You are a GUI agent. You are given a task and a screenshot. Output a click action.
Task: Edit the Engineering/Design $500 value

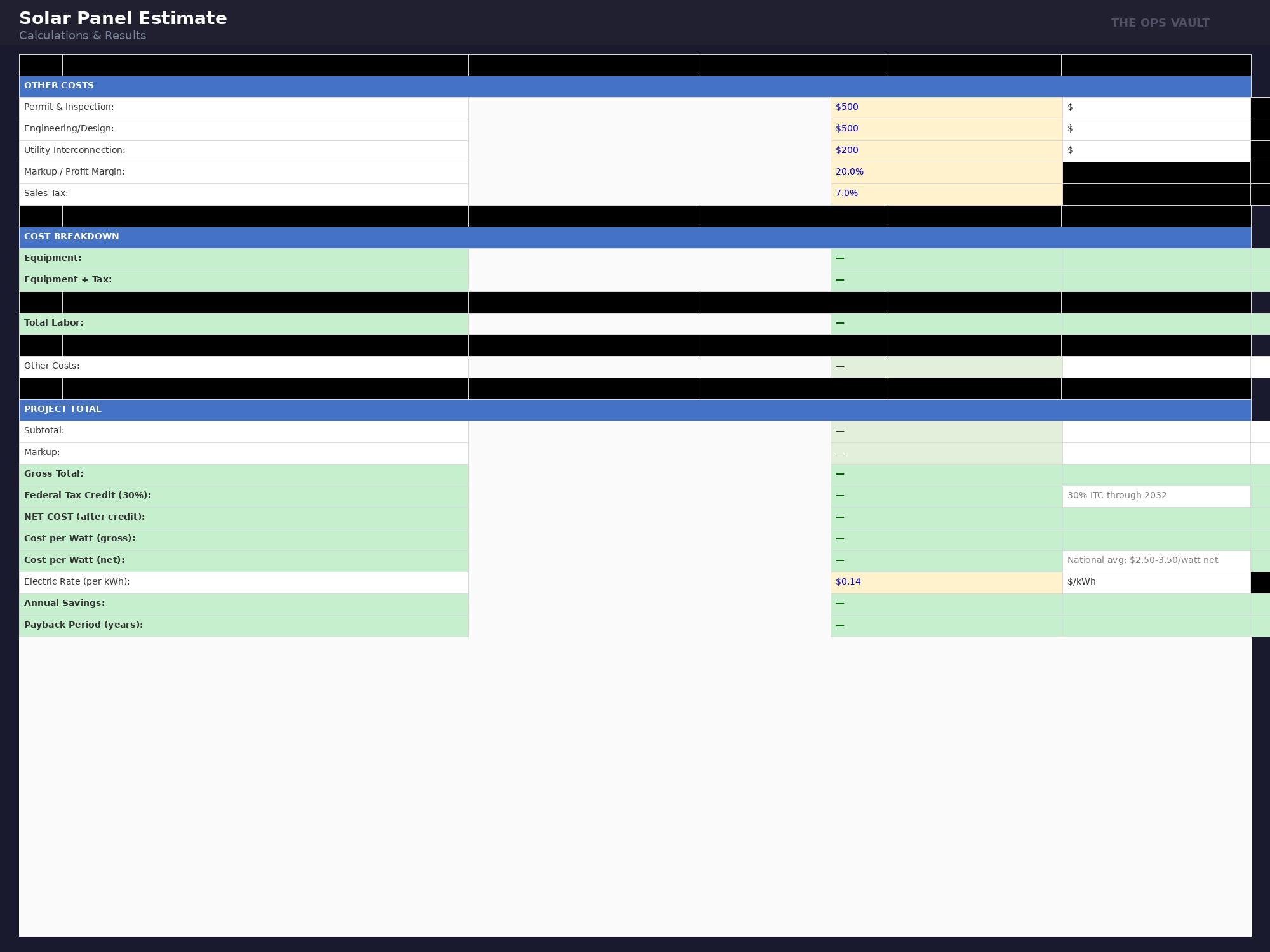pyautogui.click(x=946, y=129)
